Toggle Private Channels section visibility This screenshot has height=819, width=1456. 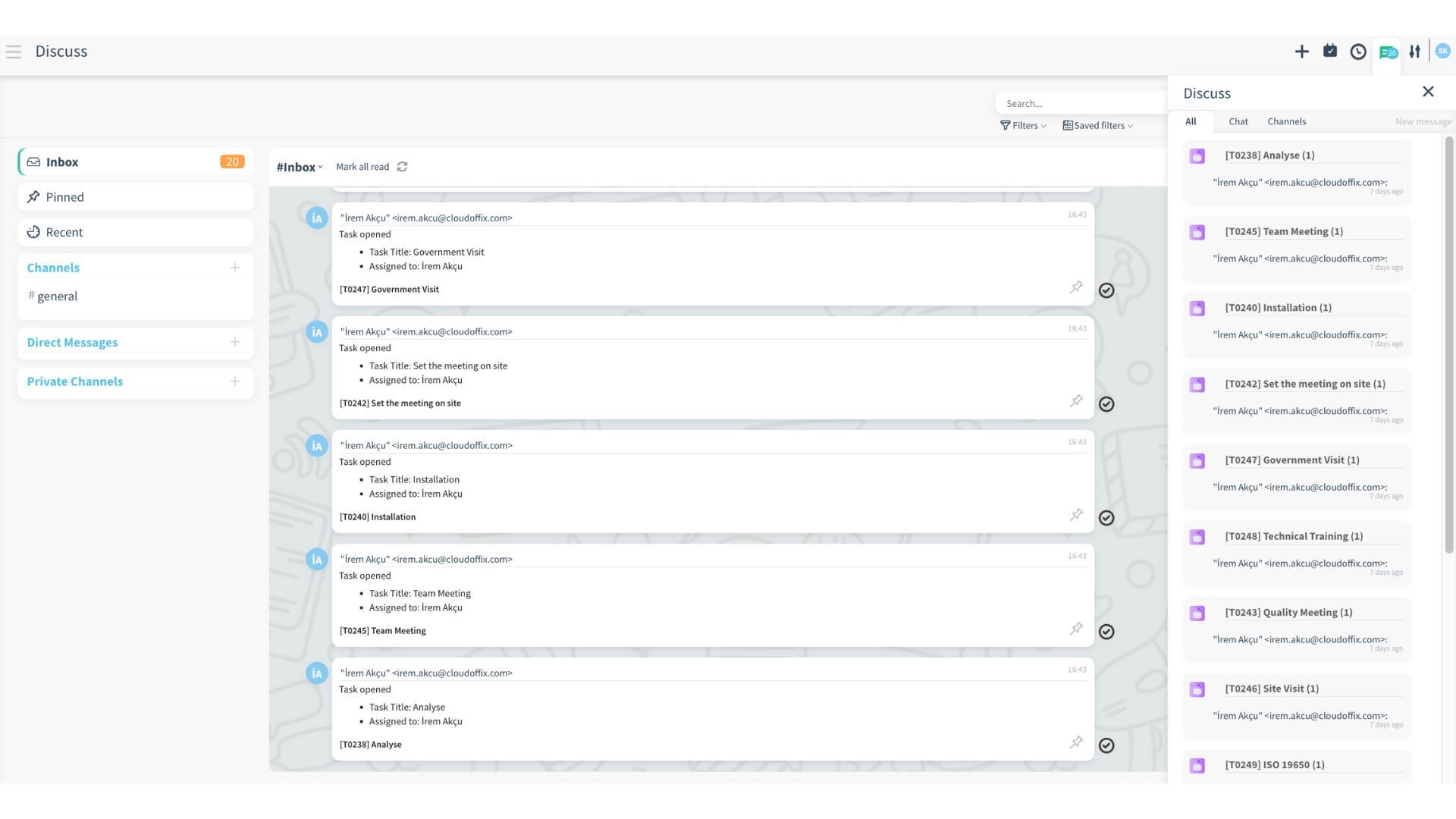(75, 381)
